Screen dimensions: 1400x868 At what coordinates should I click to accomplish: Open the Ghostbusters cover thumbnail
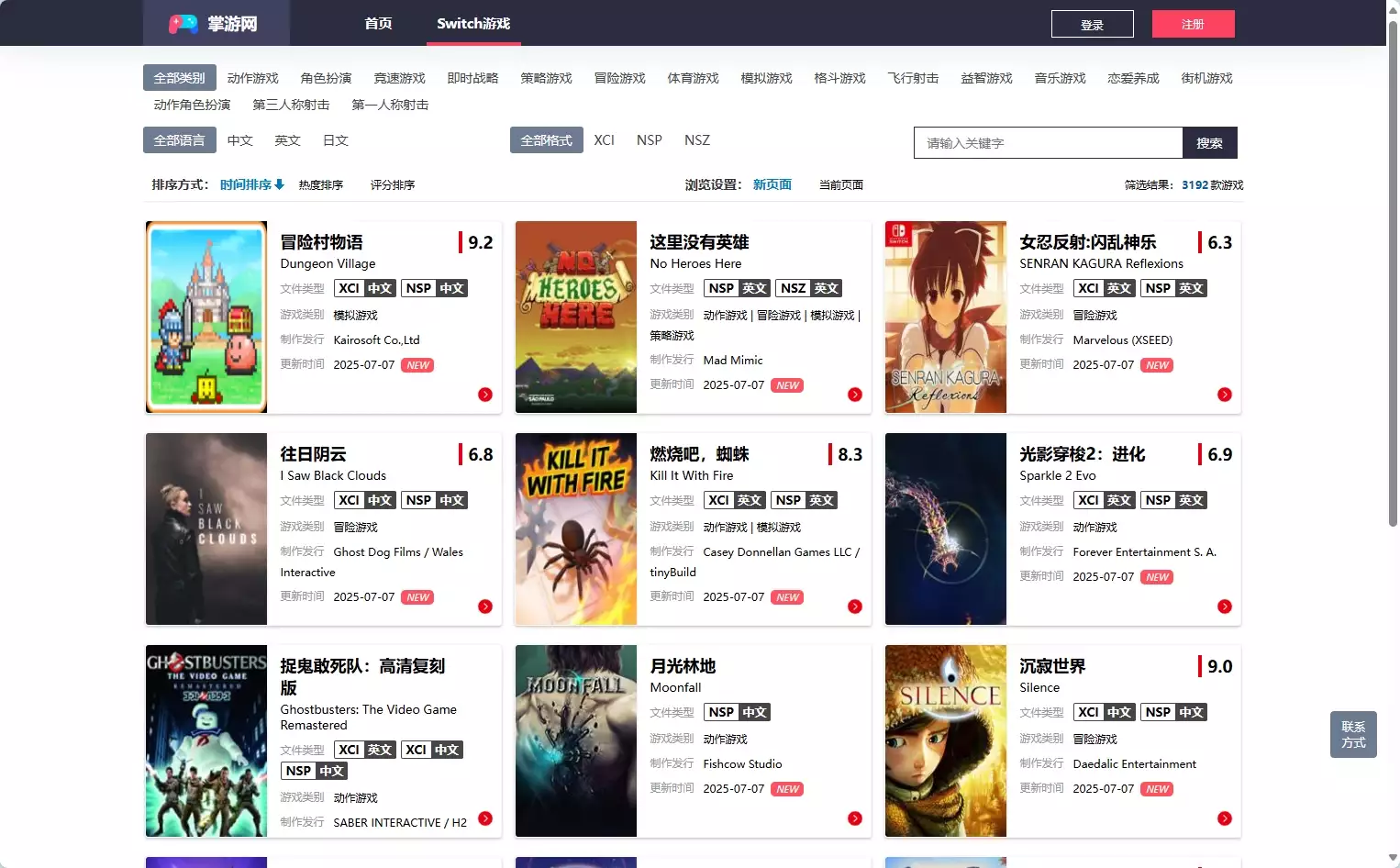coord(206,740)
